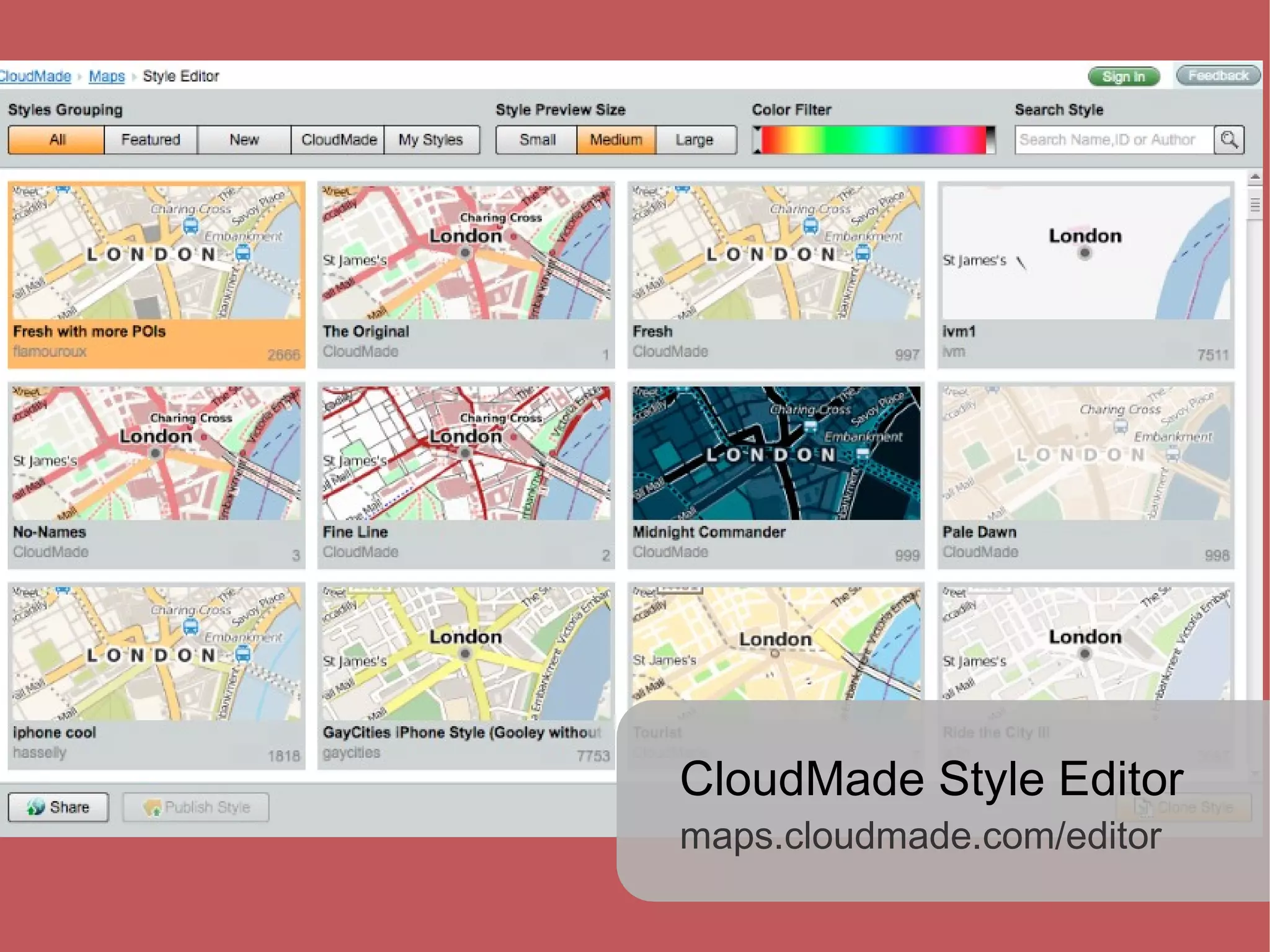Click the 'flamouroux' author name
1270x952 pixels.
click(50, 352)
